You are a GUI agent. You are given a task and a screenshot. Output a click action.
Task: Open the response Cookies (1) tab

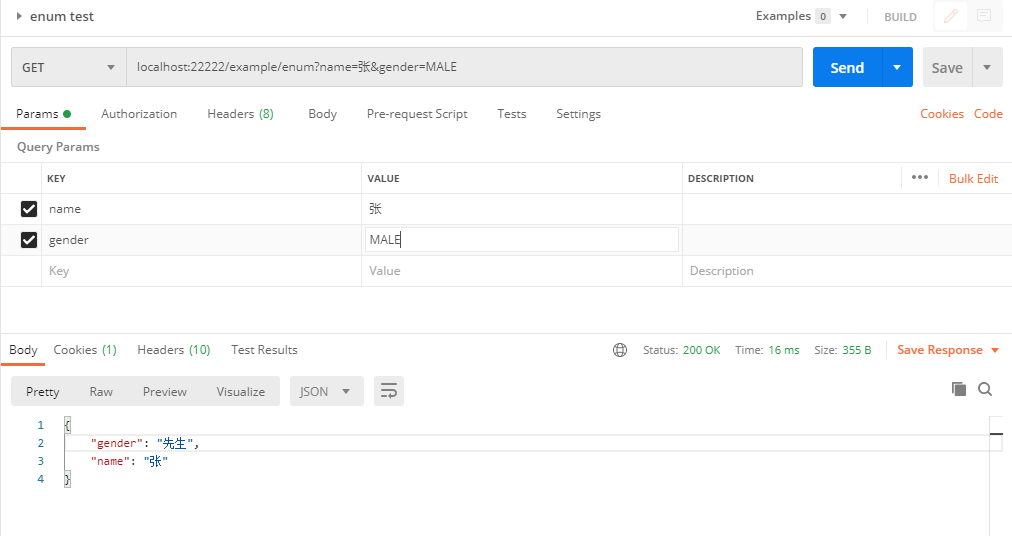tap(85, 350)
